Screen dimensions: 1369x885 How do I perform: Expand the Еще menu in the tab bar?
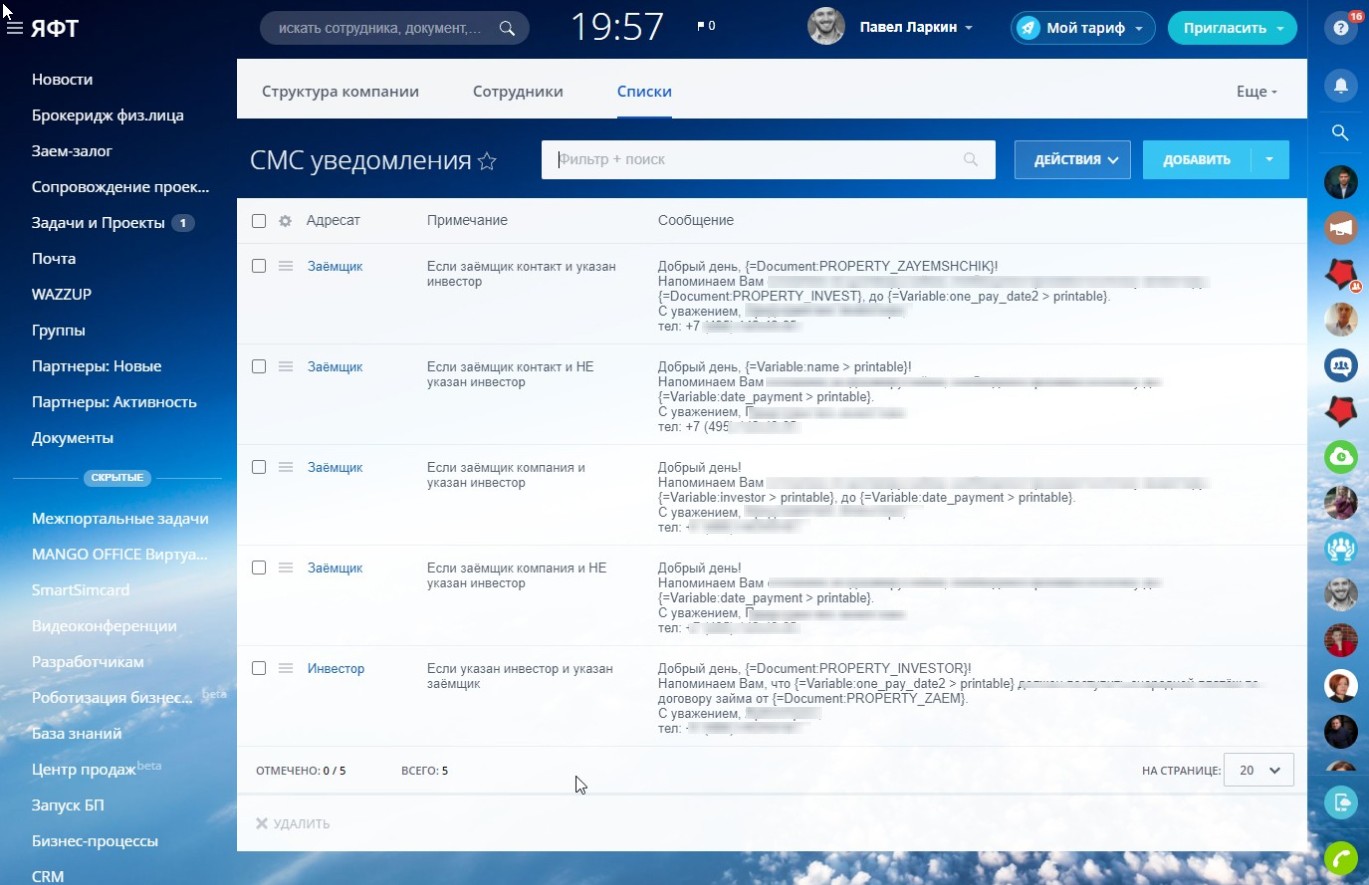[x=1257, y=92]
